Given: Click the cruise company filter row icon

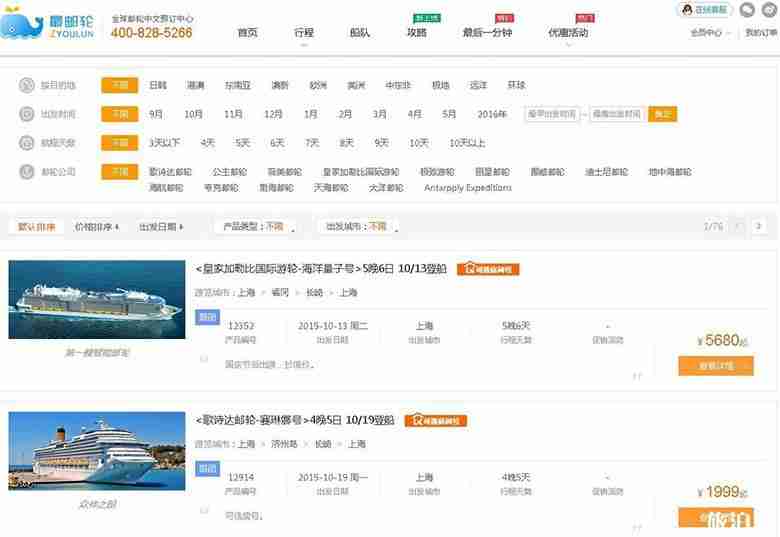Looking at the screenshot, I should 26,172.
